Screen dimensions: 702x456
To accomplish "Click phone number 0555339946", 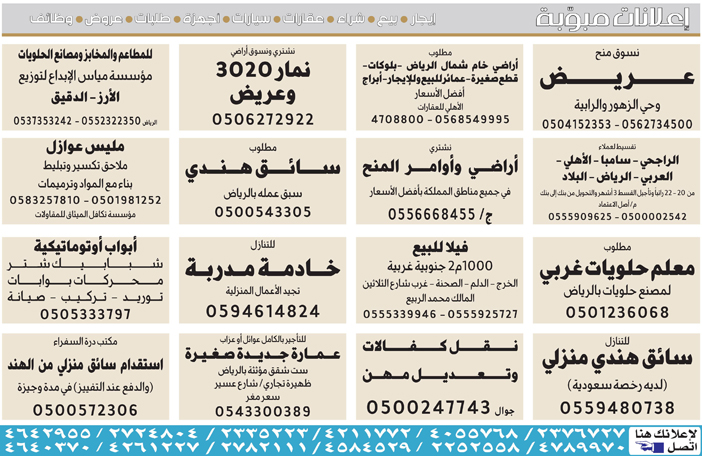I will [x=399, y=314].
